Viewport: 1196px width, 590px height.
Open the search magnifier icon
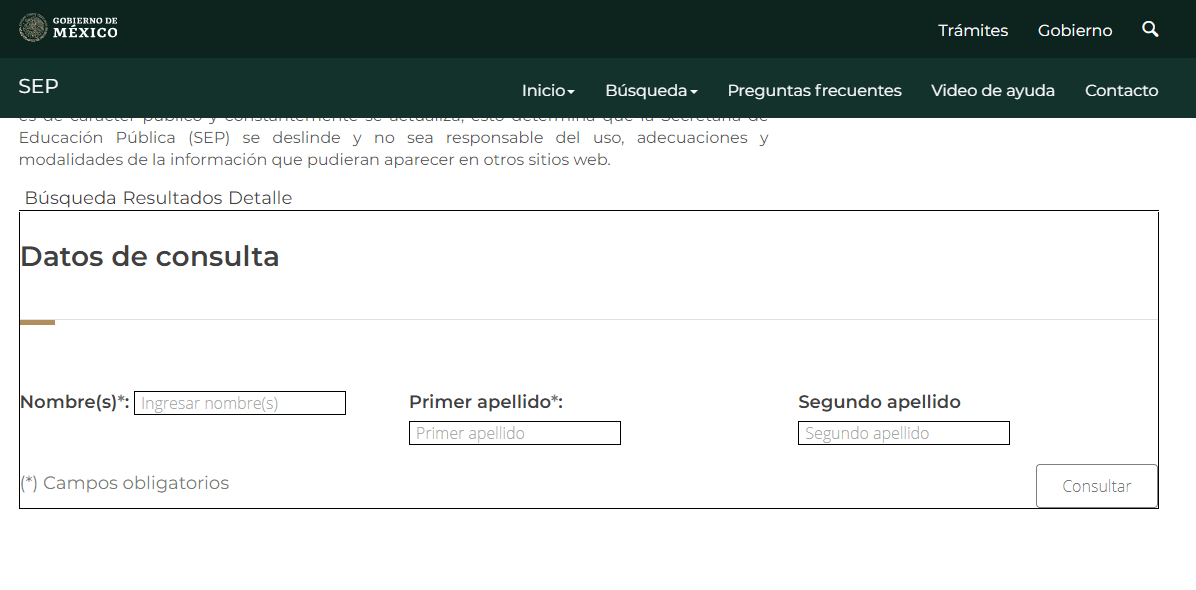point(1150,30)
